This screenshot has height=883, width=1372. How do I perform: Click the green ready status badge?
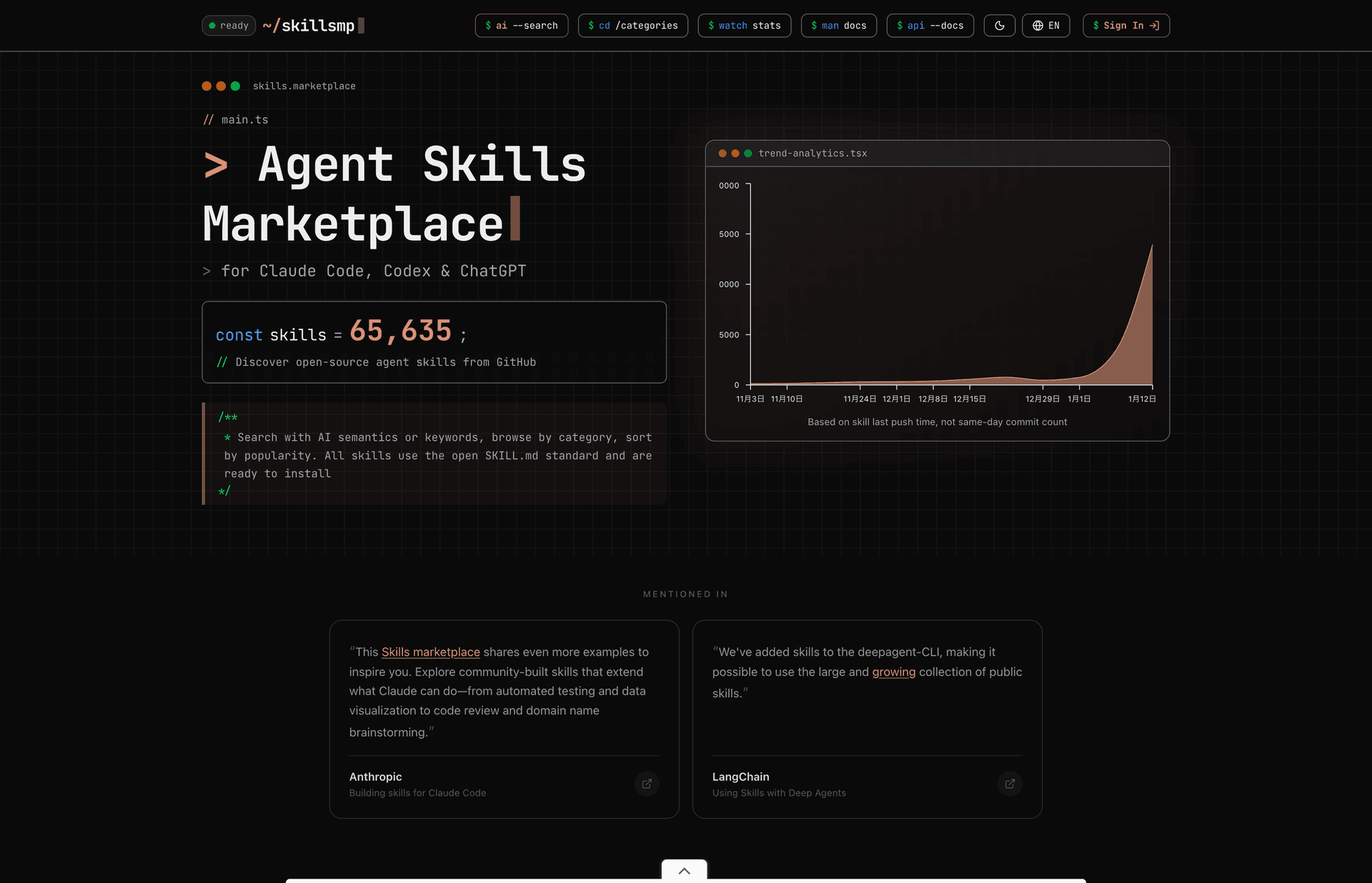pos(229,26)
